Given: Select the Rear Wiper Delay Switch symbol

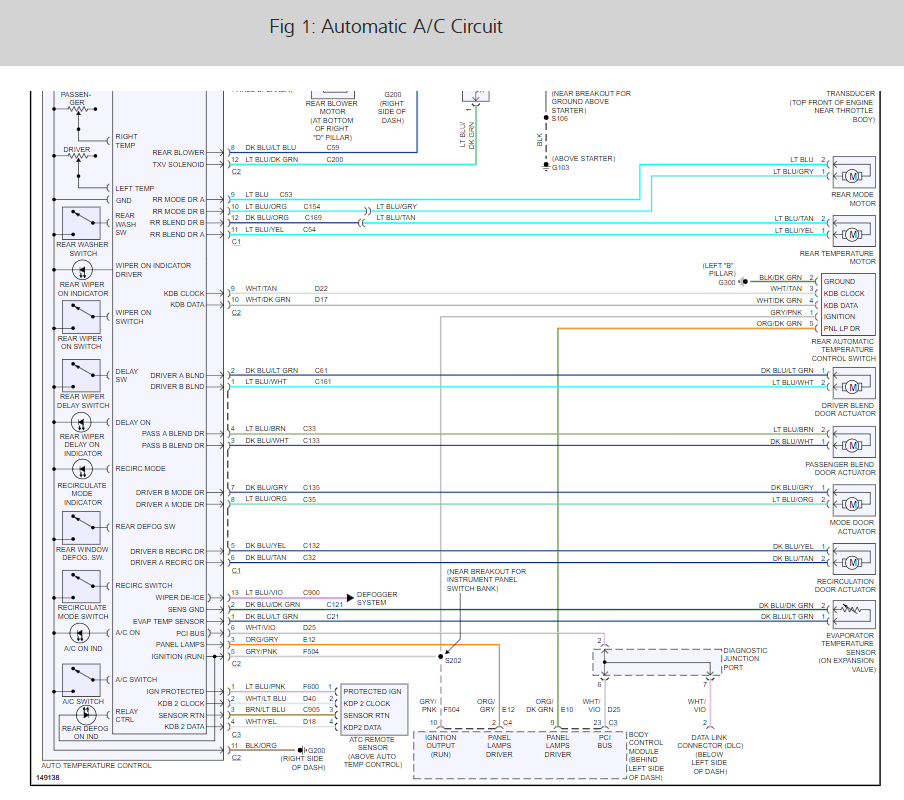Looking at the screenshot, I should click(83, 375).
